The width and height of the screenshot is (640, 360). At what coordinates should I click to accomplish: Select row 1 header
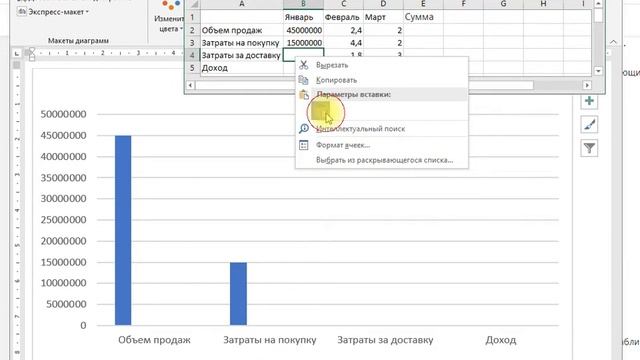click(192, 17)
